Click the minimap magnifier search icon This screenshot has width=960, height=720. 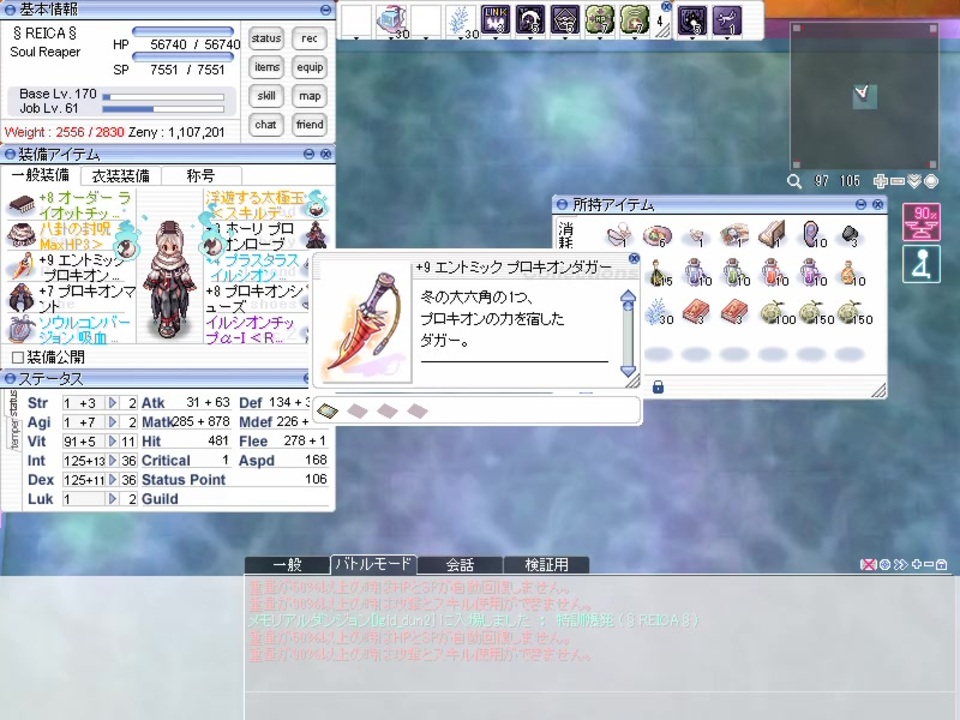tap(794, 181)
